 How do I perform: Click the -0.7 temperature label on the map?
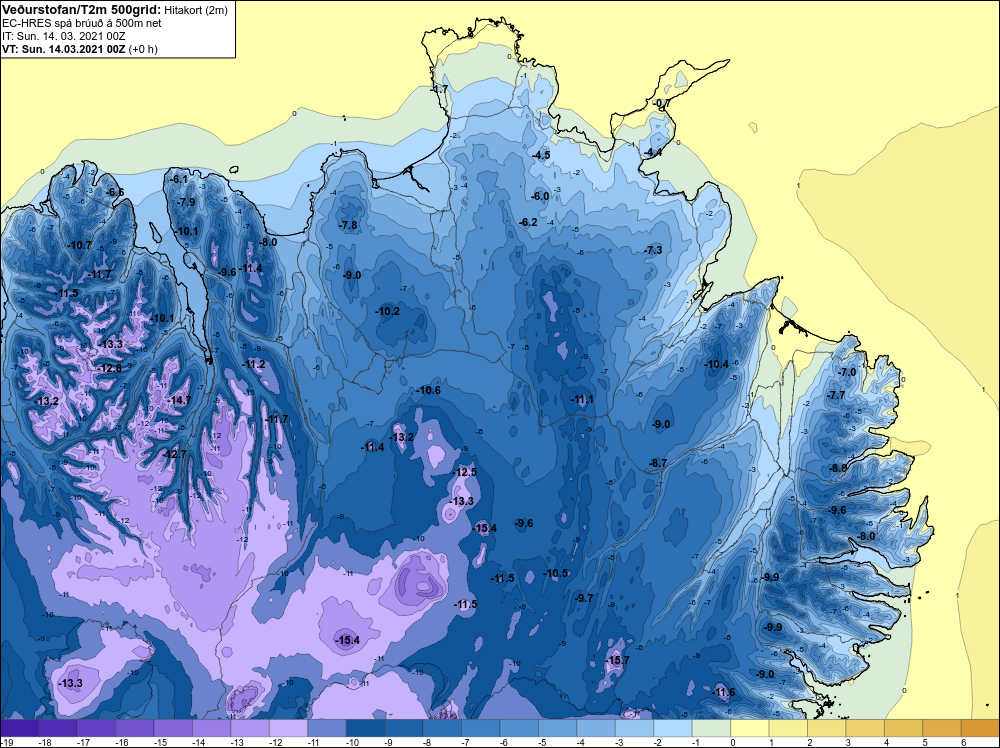[x=661, y=103]
